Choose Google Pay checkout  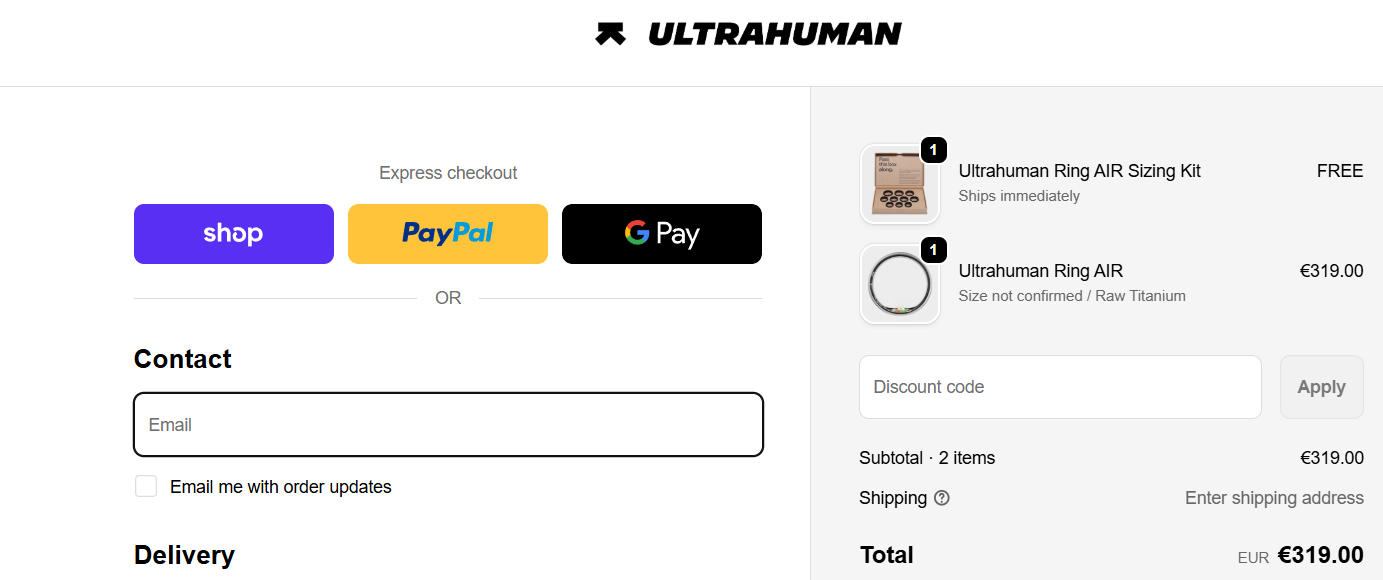[x=661, y=233]
